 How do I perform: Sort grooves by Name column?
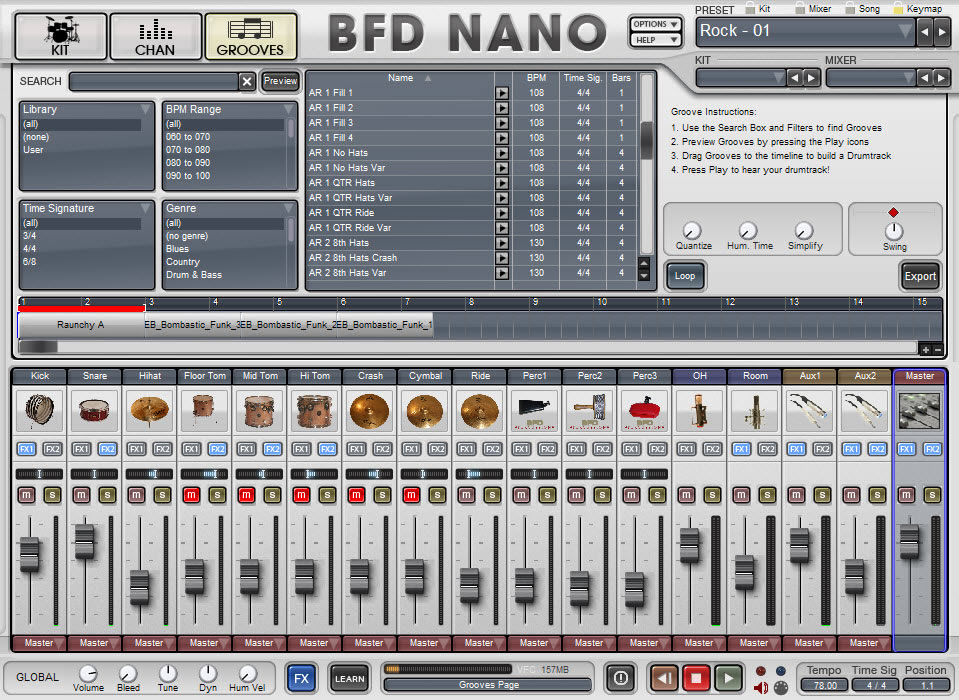[x=400, y=78]
